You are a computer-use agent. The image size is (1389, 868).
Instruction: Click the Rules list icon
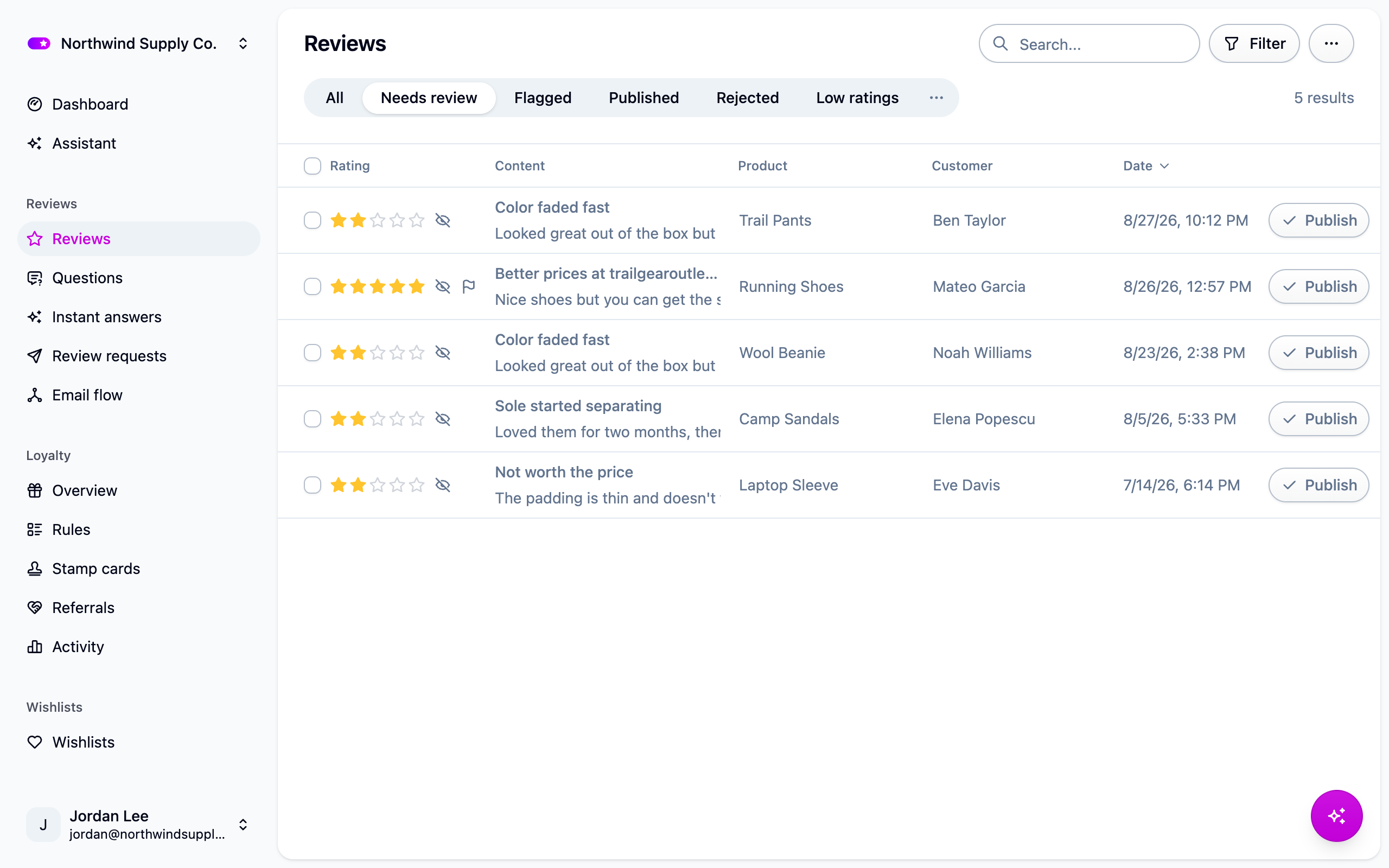coord(35,529)
